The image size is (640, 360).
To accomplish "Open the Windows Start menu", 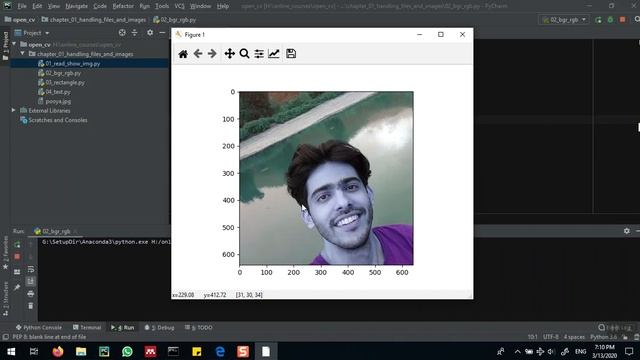I will coord(11,351).
